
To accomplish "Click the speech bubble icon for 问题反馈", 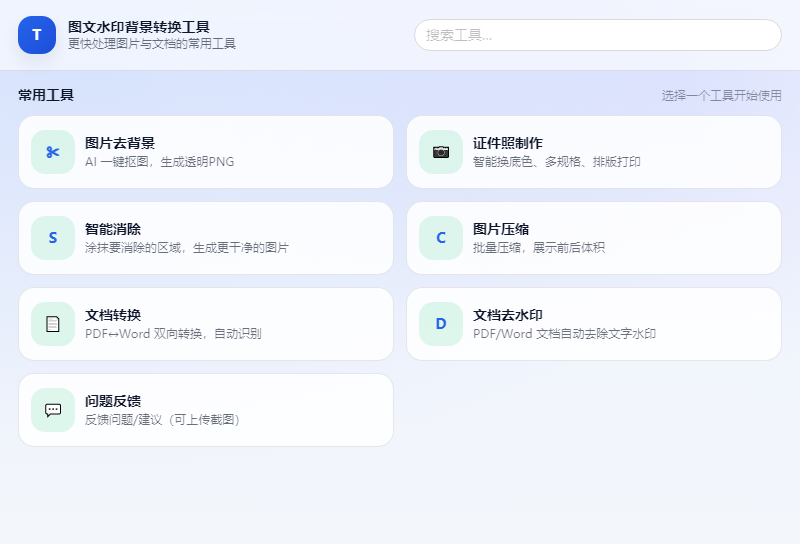I will click(53, 410).
